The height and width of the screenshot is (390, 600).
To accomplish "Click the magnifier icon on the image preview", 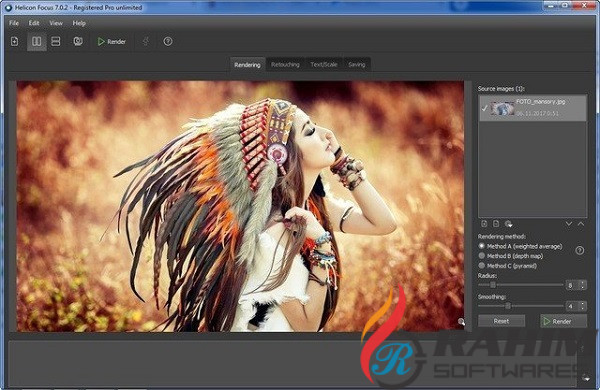I will pyautogui.click(x=461, y=322).
